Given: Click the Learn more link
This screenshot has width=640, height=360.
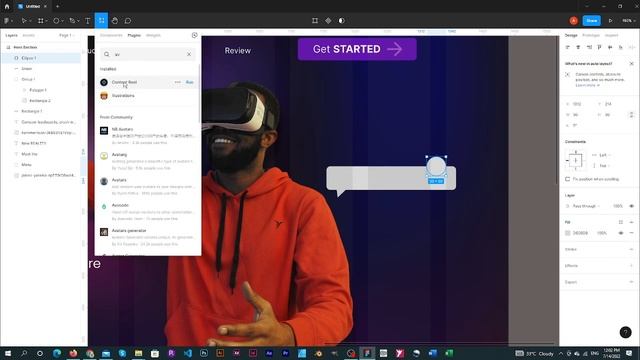Looking at the screenshot, I should (x=587, y=85).
